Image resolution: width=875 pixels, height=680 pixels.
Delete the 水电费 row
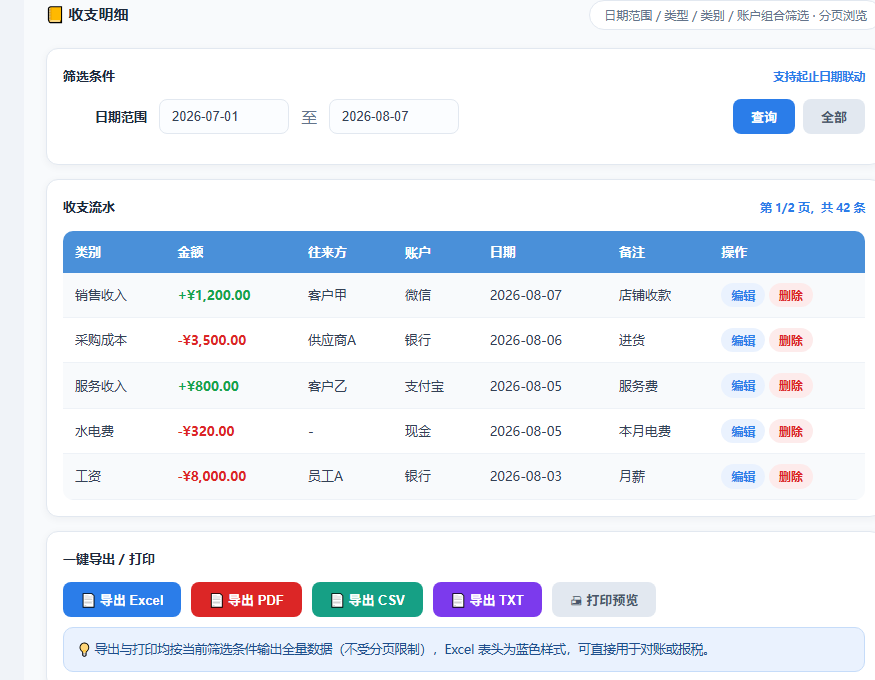(791, 431)
